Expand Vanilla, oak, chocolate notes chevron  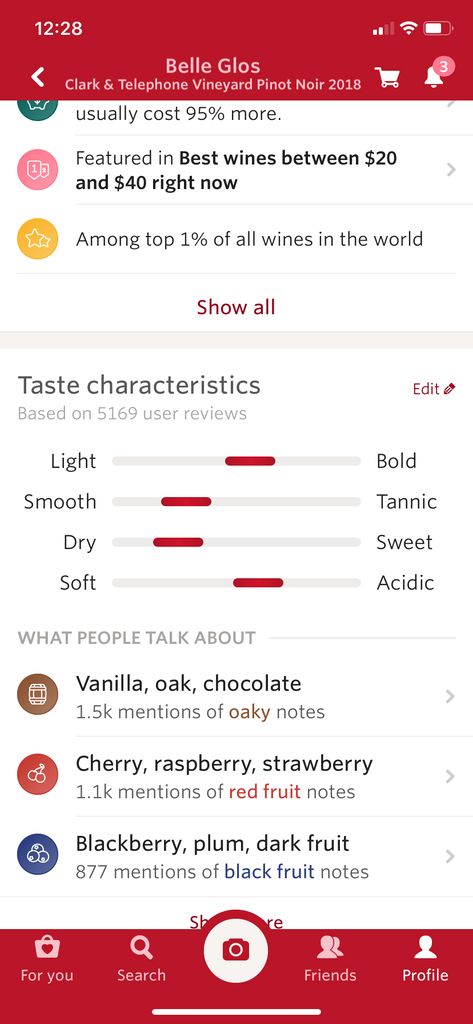coord(449,696)
